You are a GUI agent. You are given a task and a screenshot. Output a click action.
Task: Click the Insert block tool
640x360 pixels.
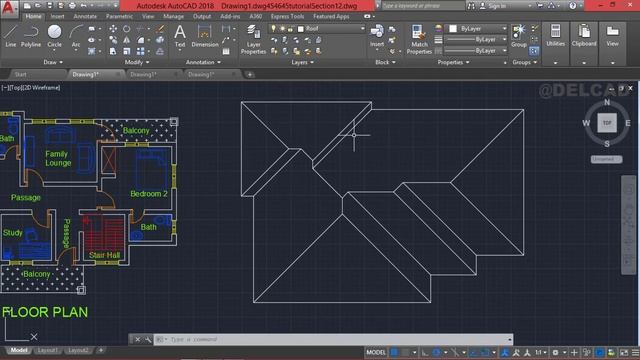tap(377, 36)
